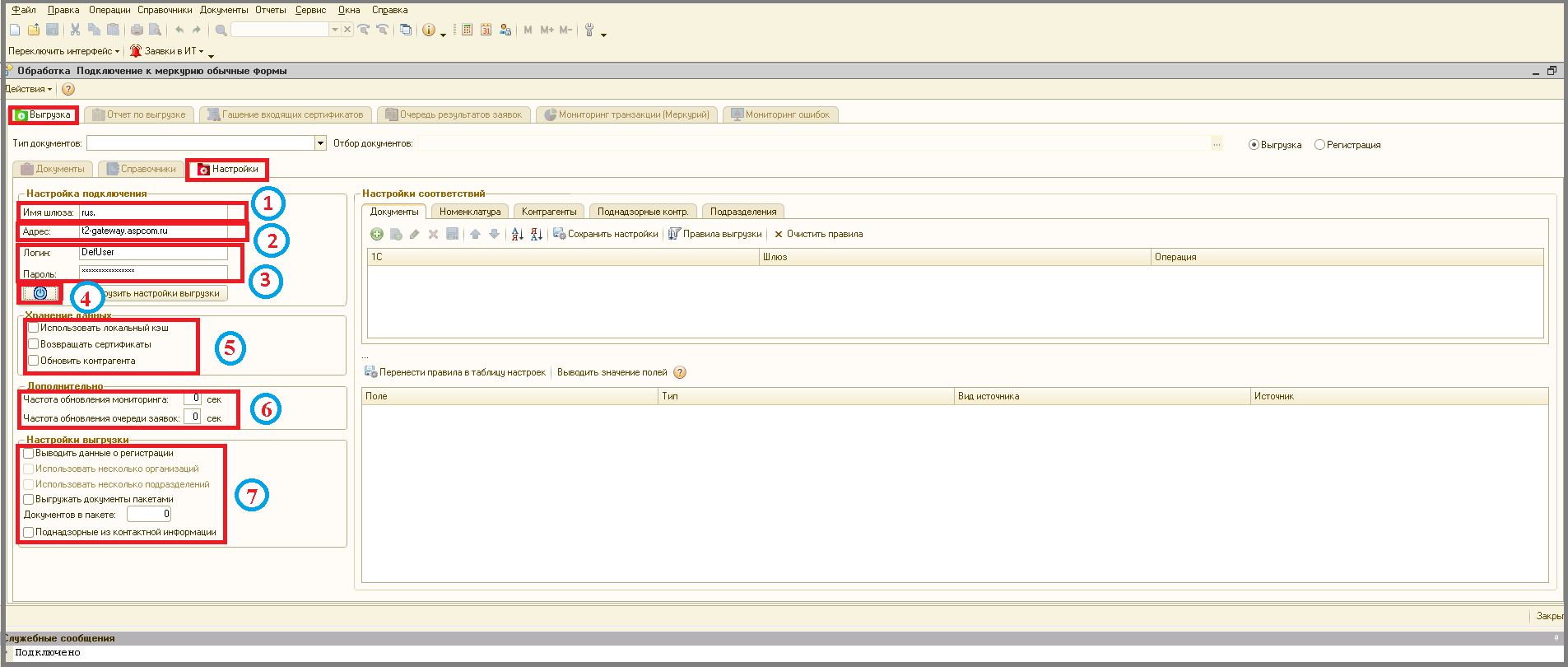The height and width of the screenshot is (667, 1568).
Task: Open the Справочники menu
Action: 165,10
